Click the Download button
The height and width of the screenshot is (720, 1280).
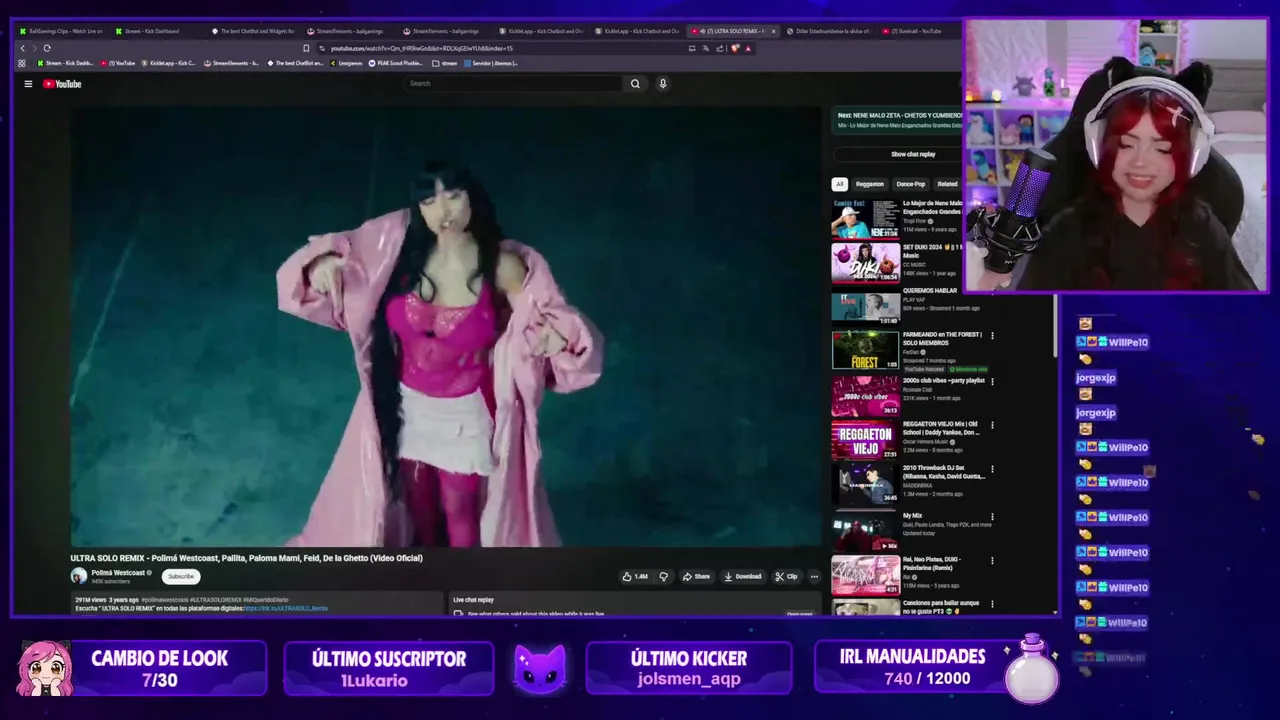tap(742, 577)
